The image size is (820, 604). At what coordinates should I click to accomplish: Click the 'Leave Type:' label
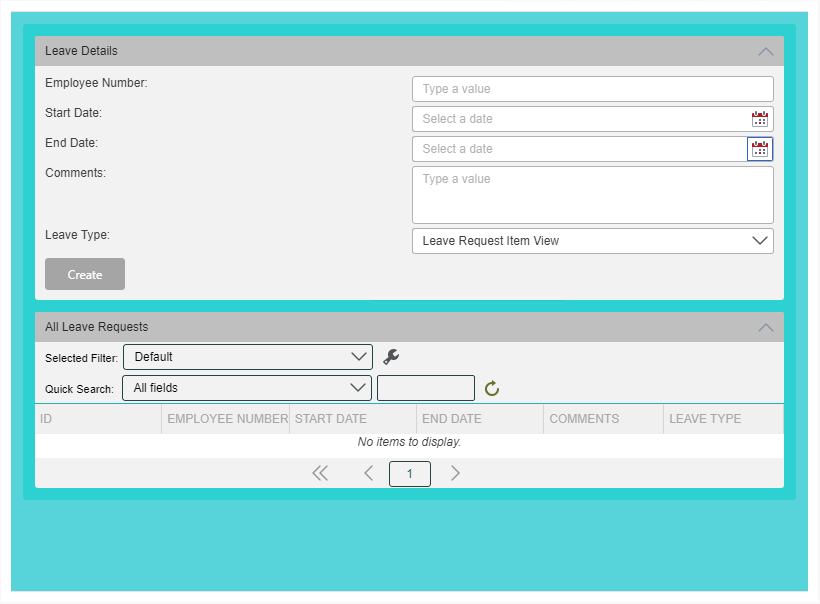[x=77, y=235]
